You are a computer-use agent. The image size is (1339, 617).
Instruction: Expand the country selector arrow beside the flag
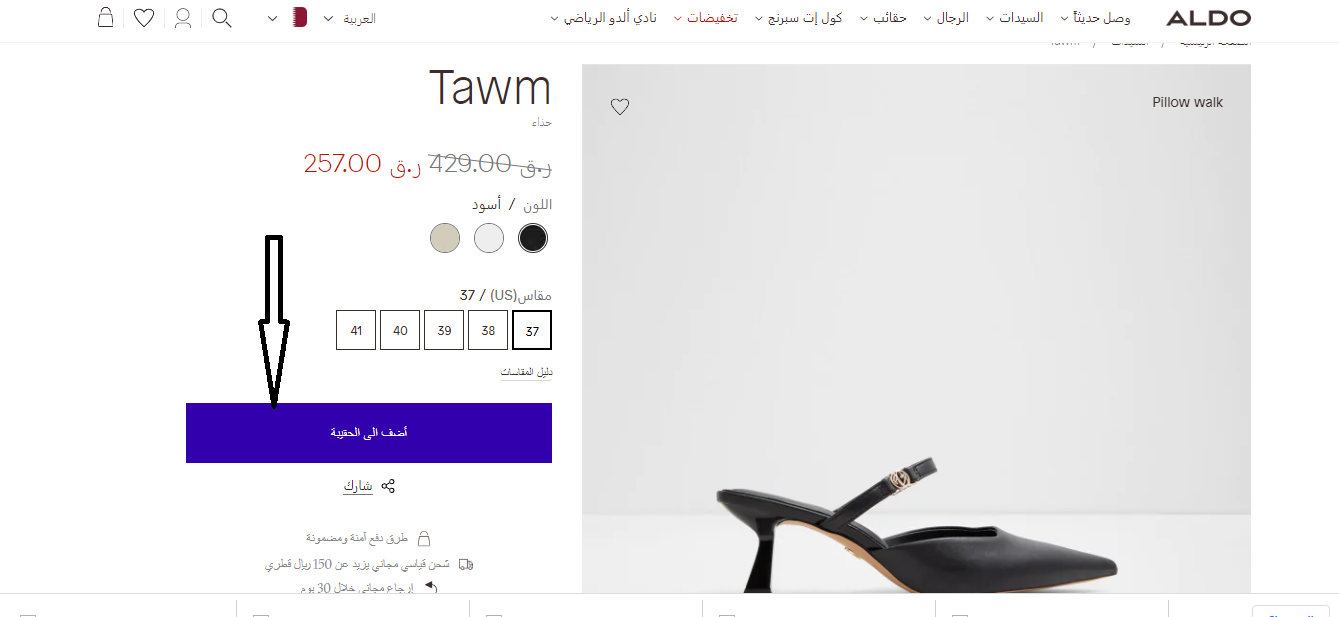274,18
